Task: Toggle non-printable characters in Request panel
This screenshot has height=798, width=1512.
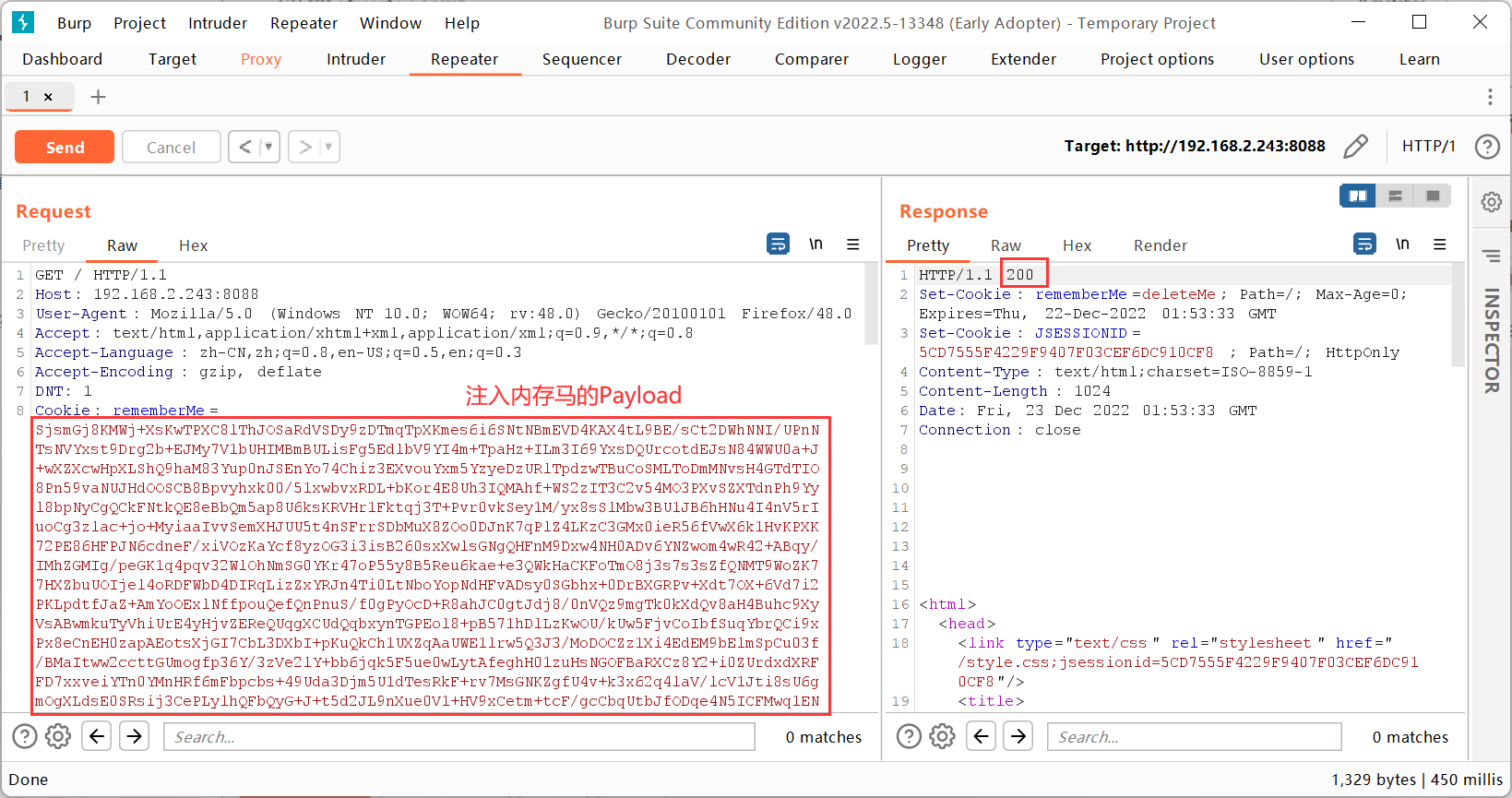Action: [816, 244]
